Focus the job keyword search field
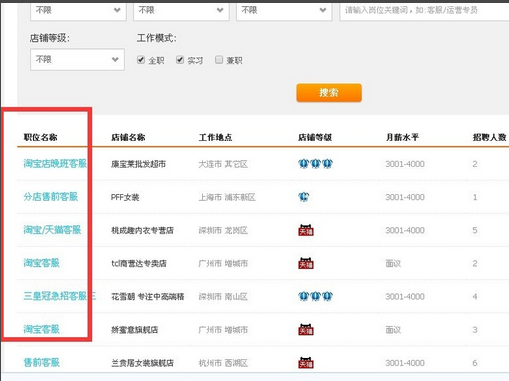 (424, 11)
